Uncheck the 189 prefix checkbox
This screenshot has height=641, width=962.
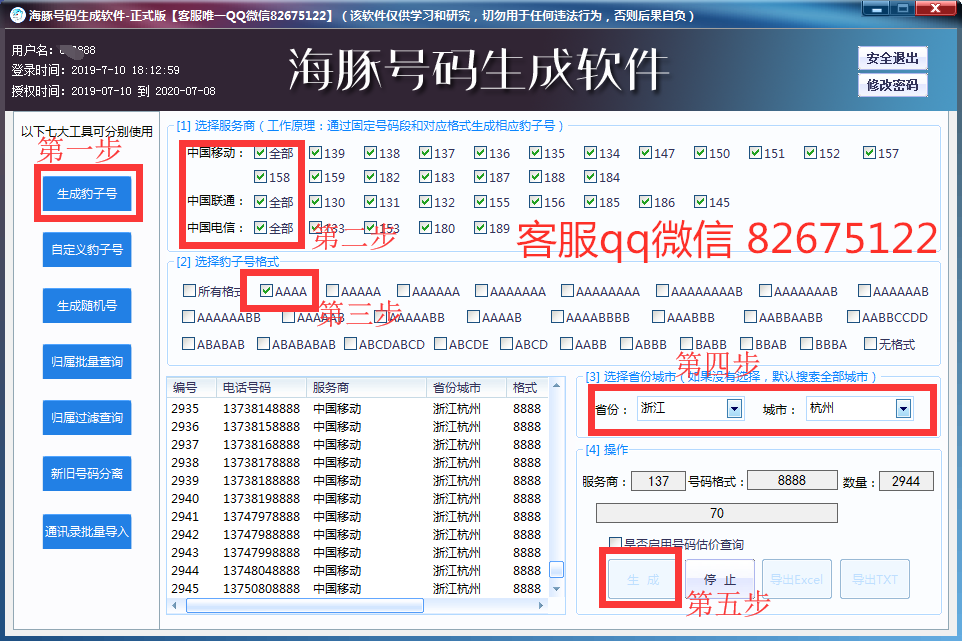(480, 228)
